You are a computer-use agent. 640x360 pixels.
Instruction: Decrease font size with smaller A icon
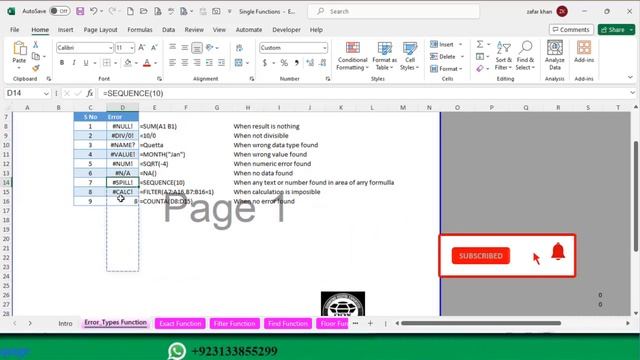(154, 48)
